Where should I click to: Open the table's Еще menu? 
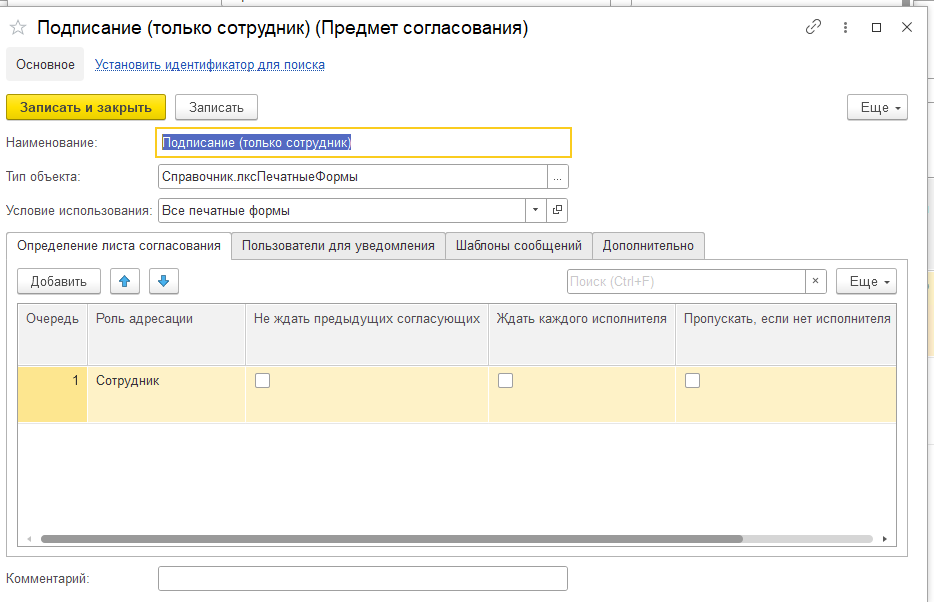click(866, 281)
